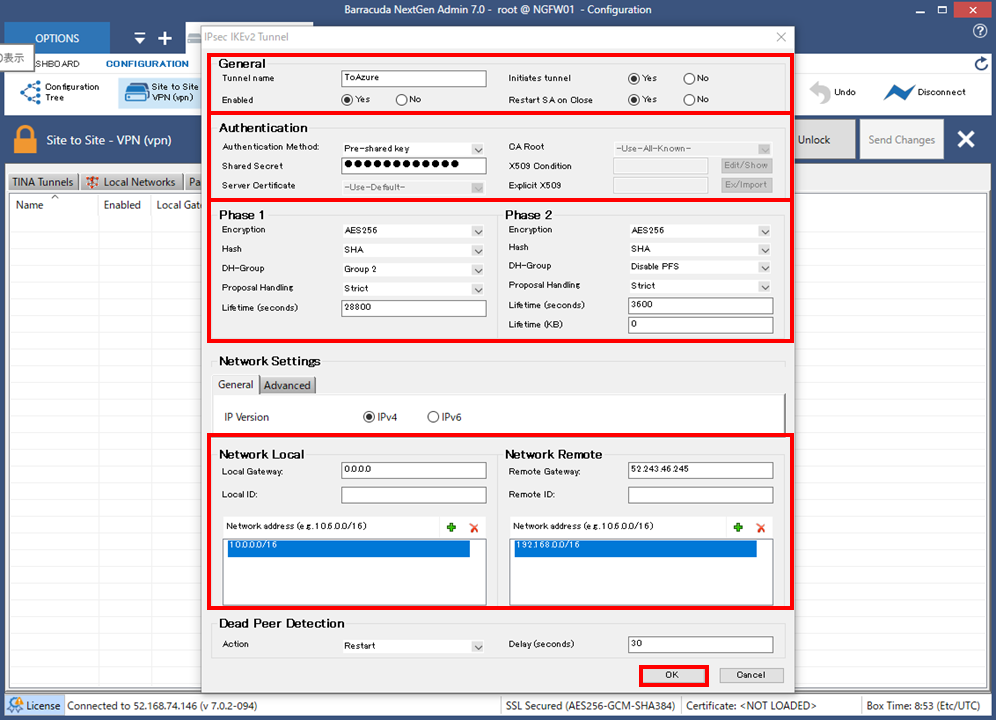Click the Configuration Tree icon

[x=30, y=92]
